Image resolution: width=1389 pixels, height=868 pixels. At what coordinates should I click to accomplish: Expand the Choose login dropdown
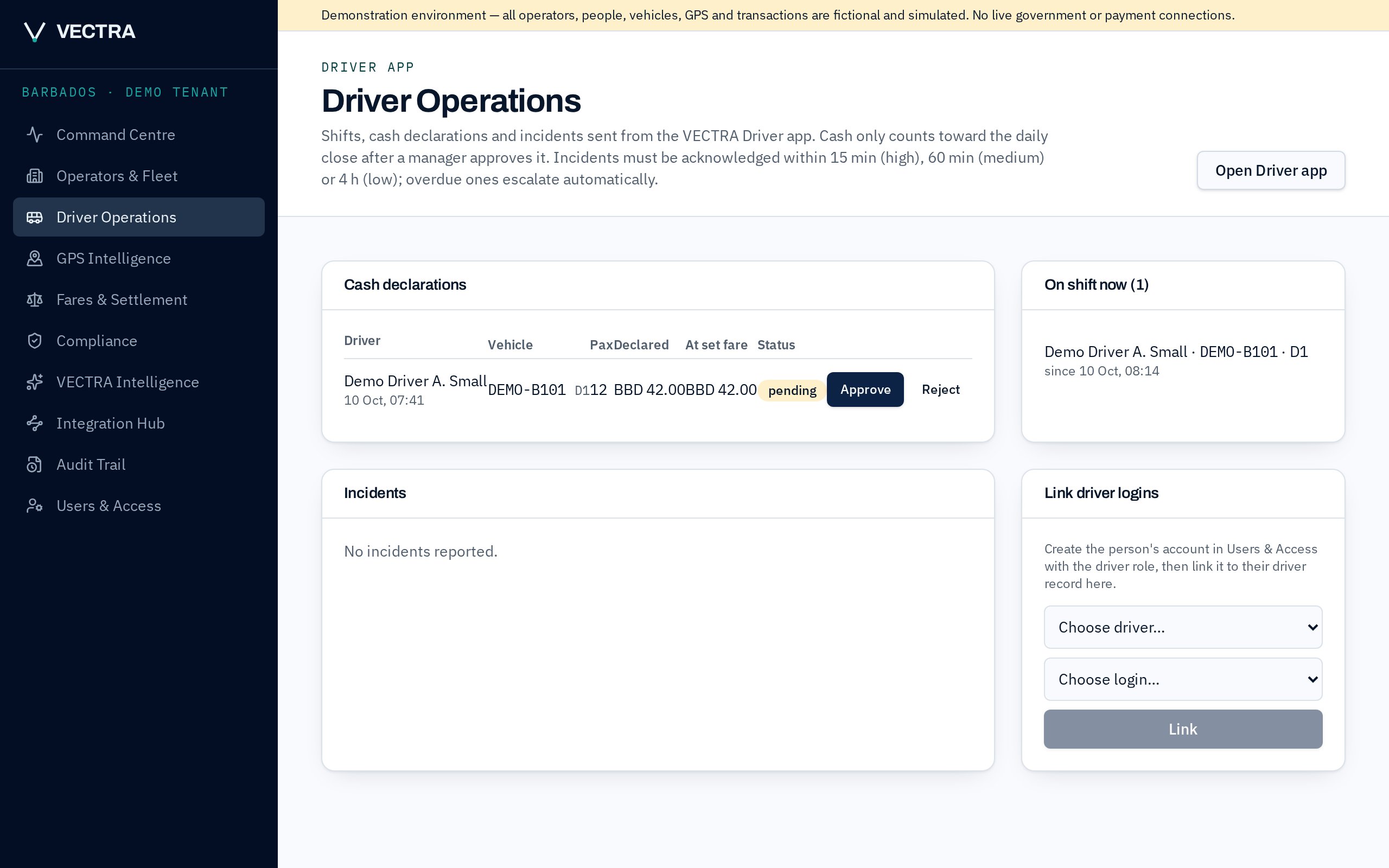[x=1183, y=679]
